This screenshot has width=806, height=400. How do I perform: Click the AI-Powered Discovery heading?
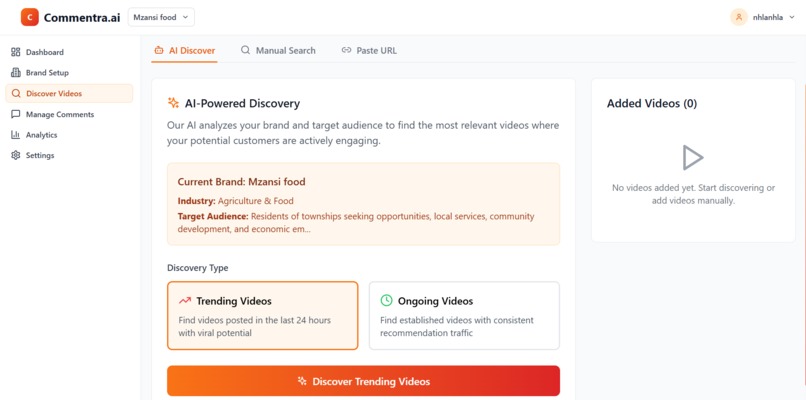click(242, 103)
